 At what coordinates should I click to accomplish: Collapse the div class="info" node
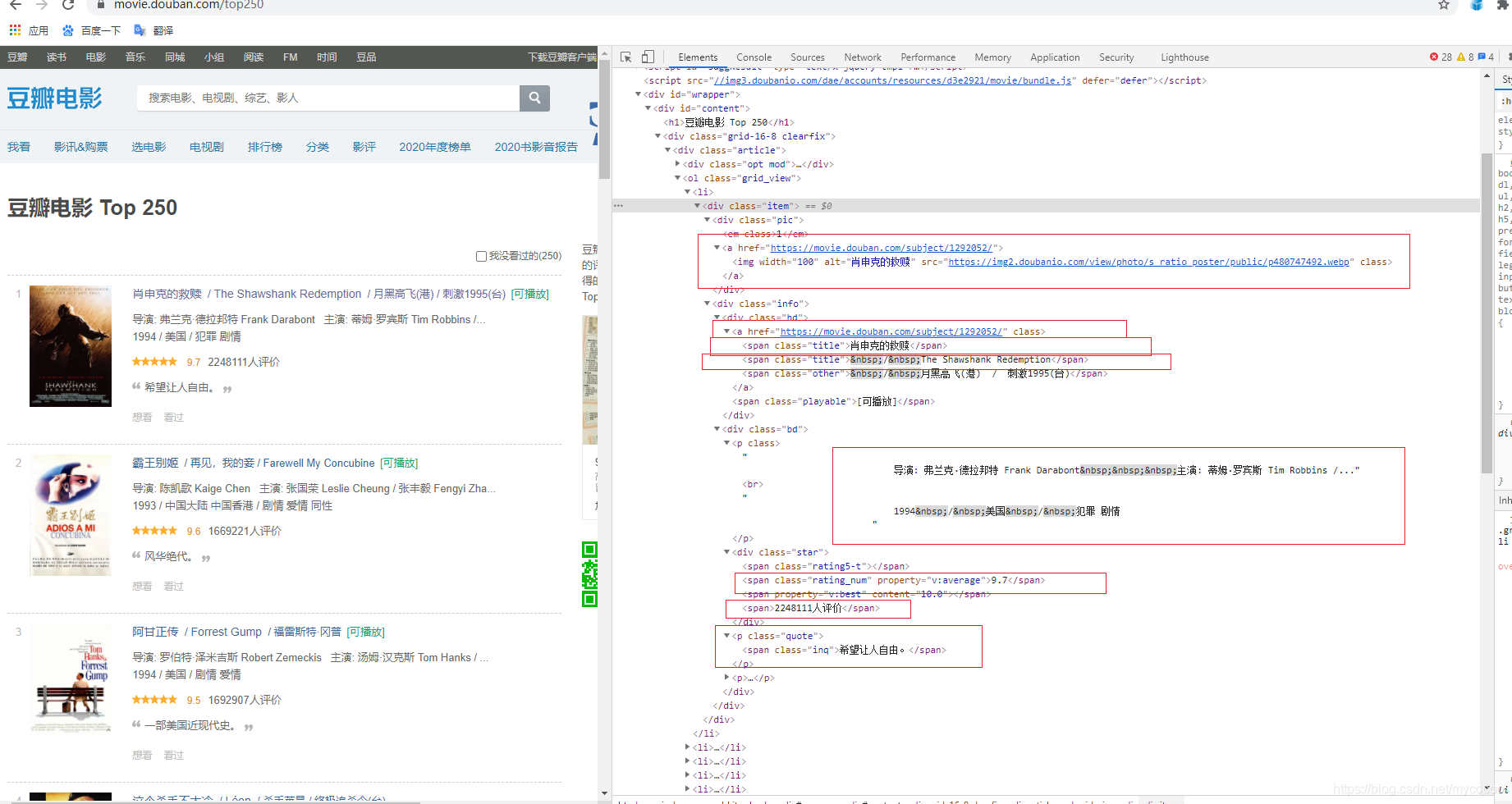pos(708,304)
